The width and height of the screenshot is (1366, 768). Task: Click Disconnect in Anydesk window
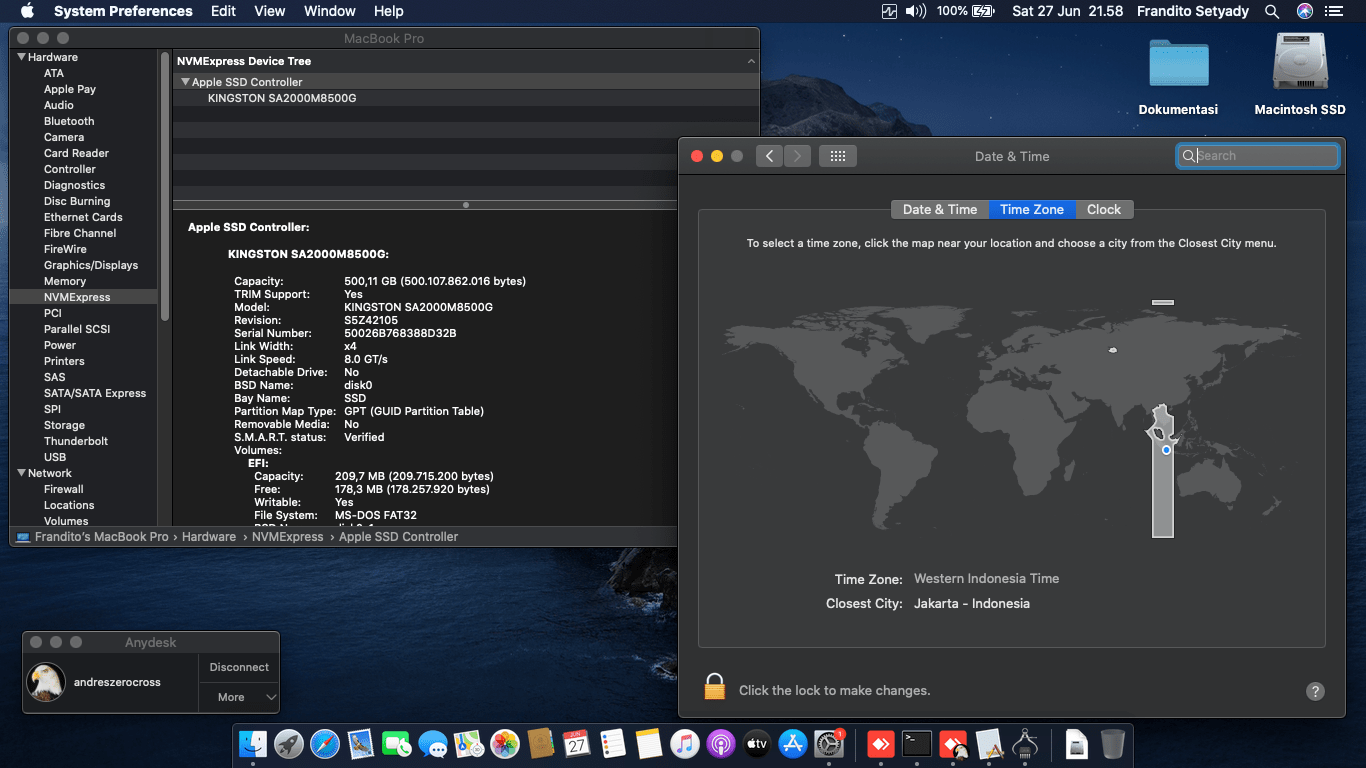pos(239,667)
